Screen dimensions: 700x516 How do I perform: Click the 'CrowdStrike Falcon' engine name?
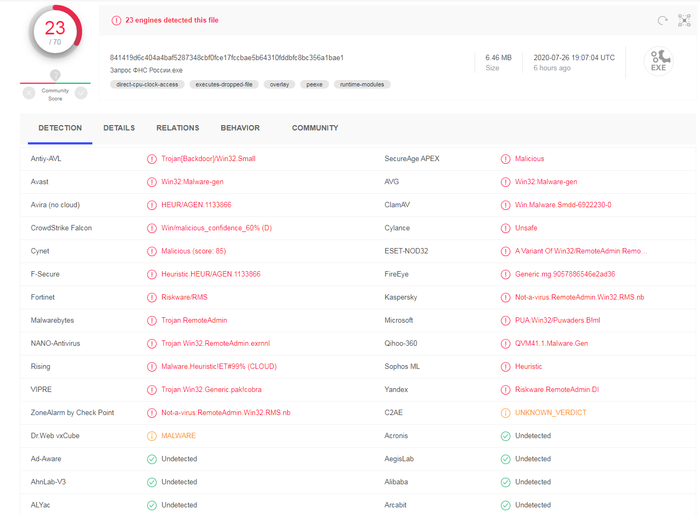tap(61, 228)
